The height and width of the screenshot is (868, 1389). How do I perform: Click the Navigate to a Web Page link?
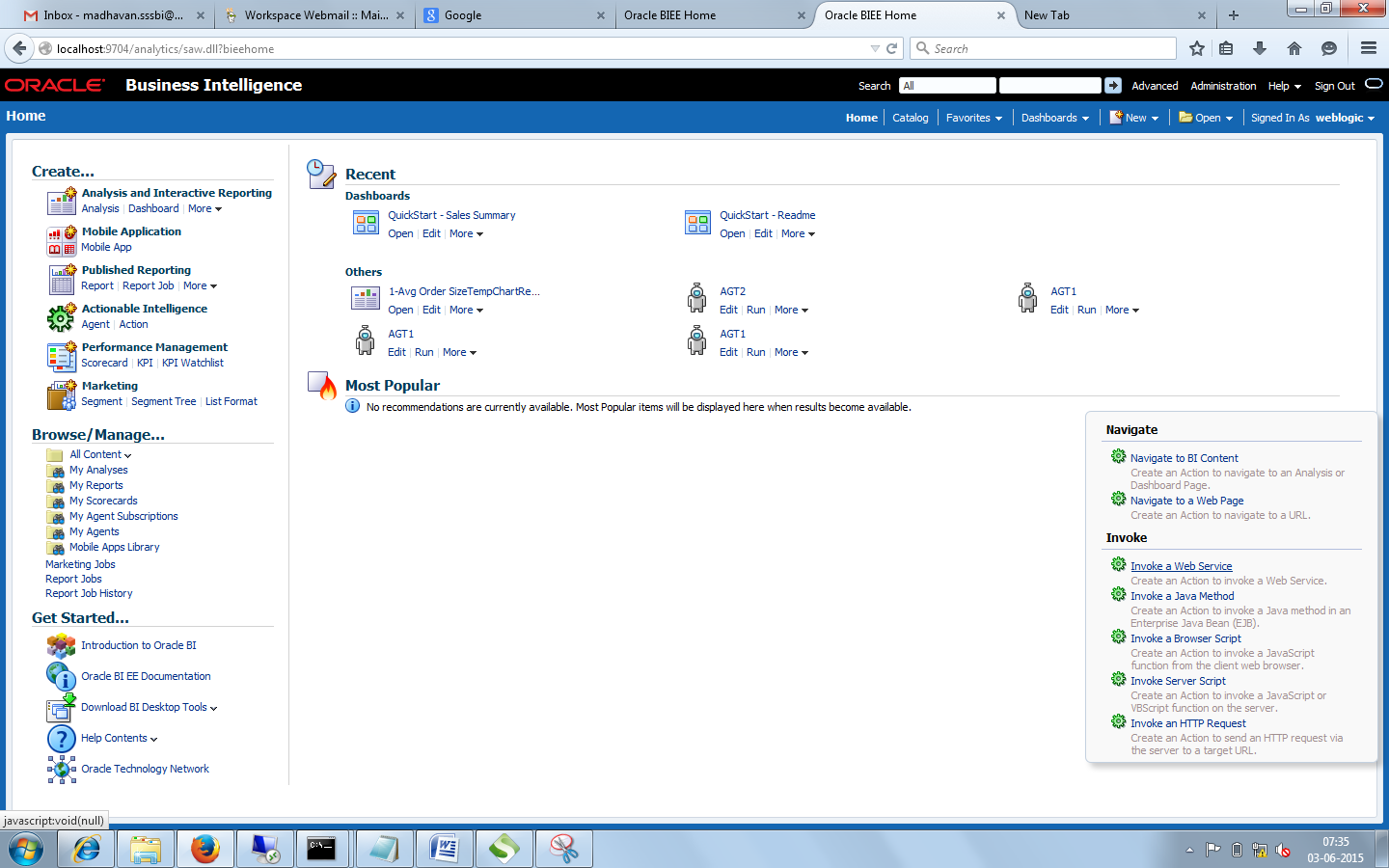pos(1187,501)
